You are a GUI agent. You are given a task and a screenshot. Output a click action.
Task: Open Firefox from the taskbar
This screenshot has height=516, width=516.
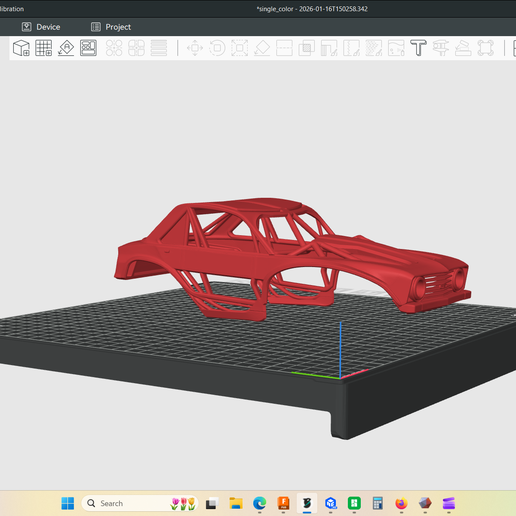tap(401, 503)
